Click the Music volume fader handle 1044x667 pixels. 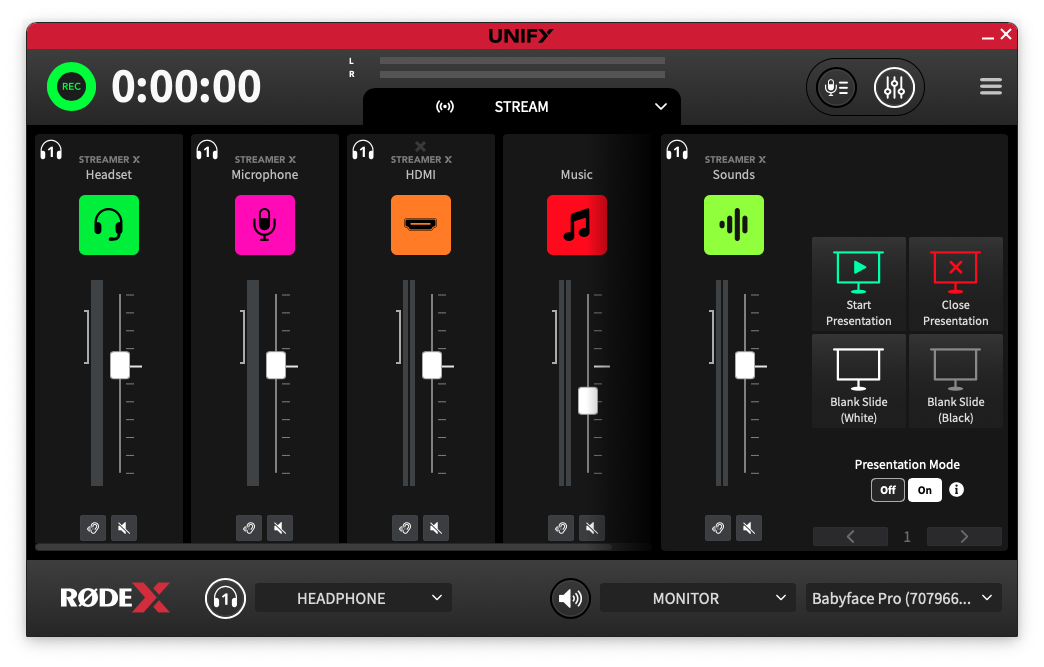588,401
